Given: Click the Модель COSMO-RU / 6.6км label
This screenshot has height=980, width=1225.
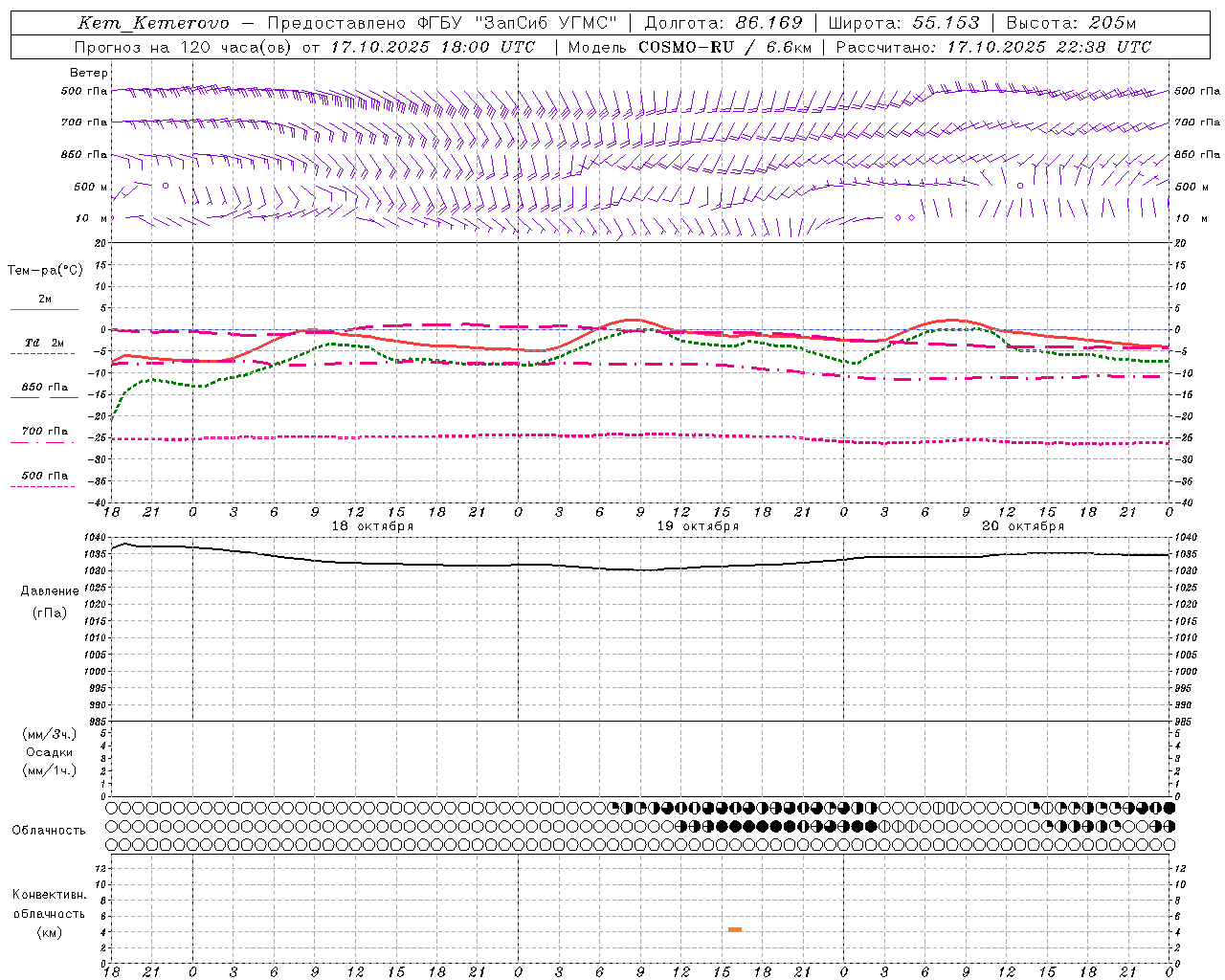Looking at the screenshot, I should point(690,47).
